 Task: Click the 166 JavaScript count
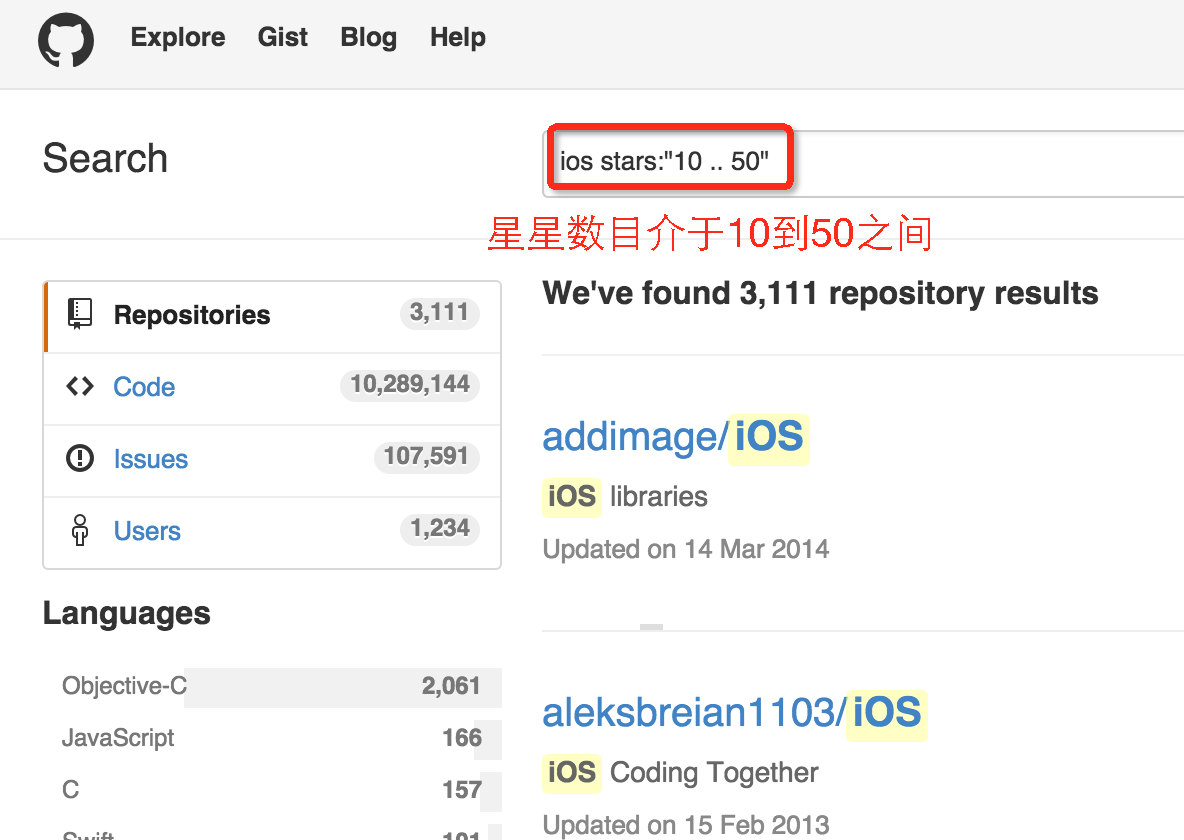point(462,738)
